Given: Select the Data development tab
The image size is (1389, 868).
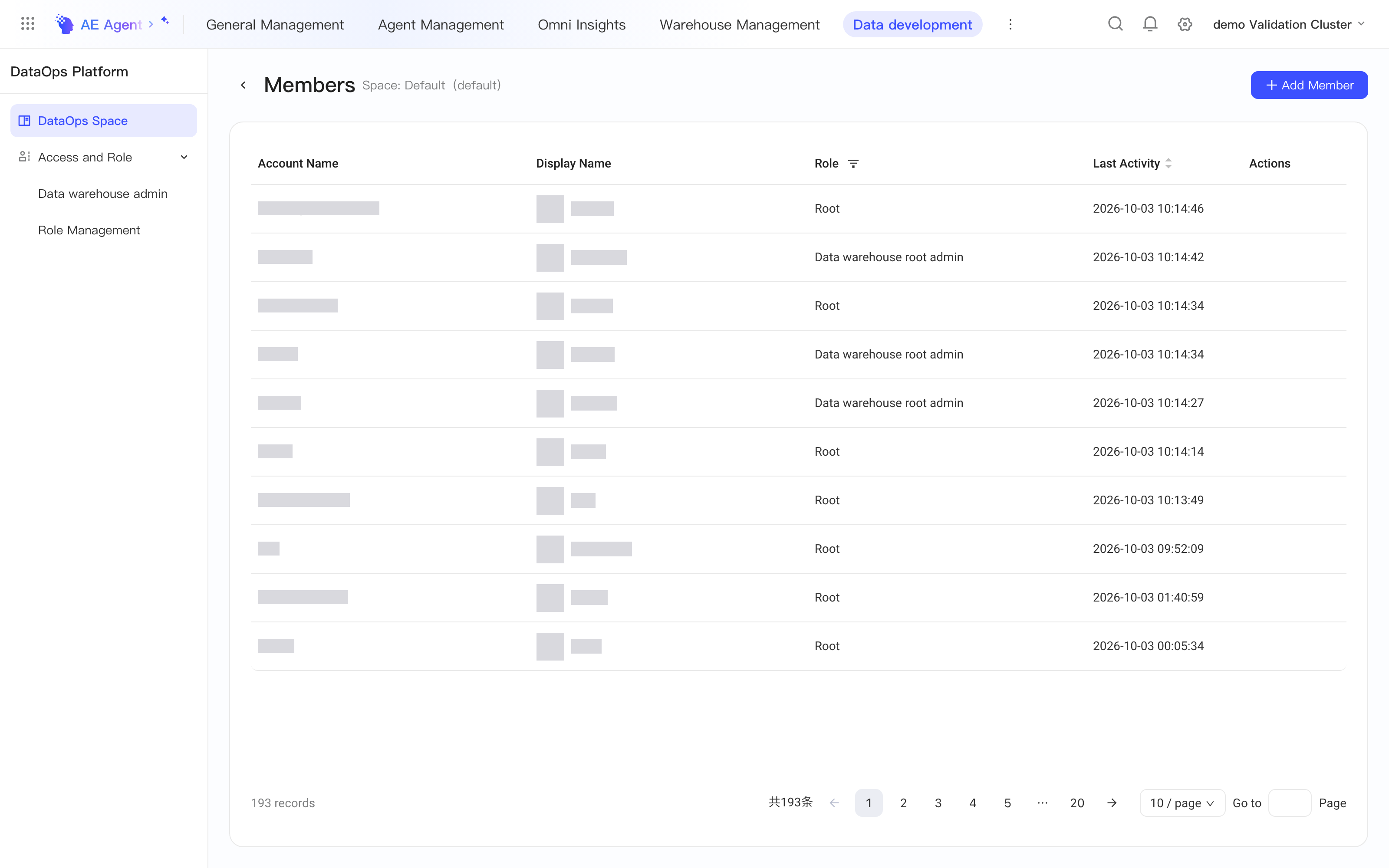Looking at the screenshot, I should [x=912, y=25].
